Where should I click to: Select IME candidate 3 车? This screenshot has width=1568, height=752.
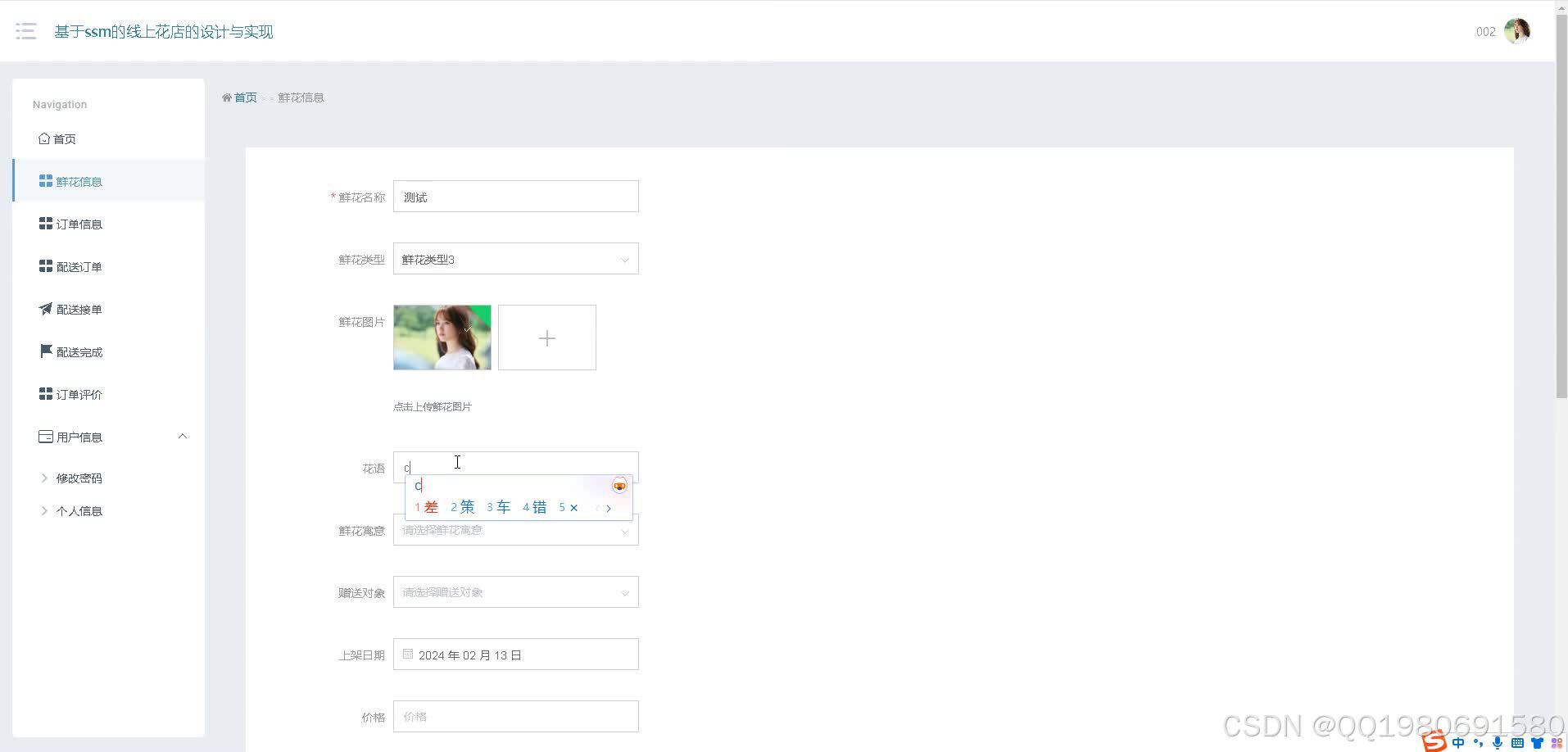coord(499,507)
